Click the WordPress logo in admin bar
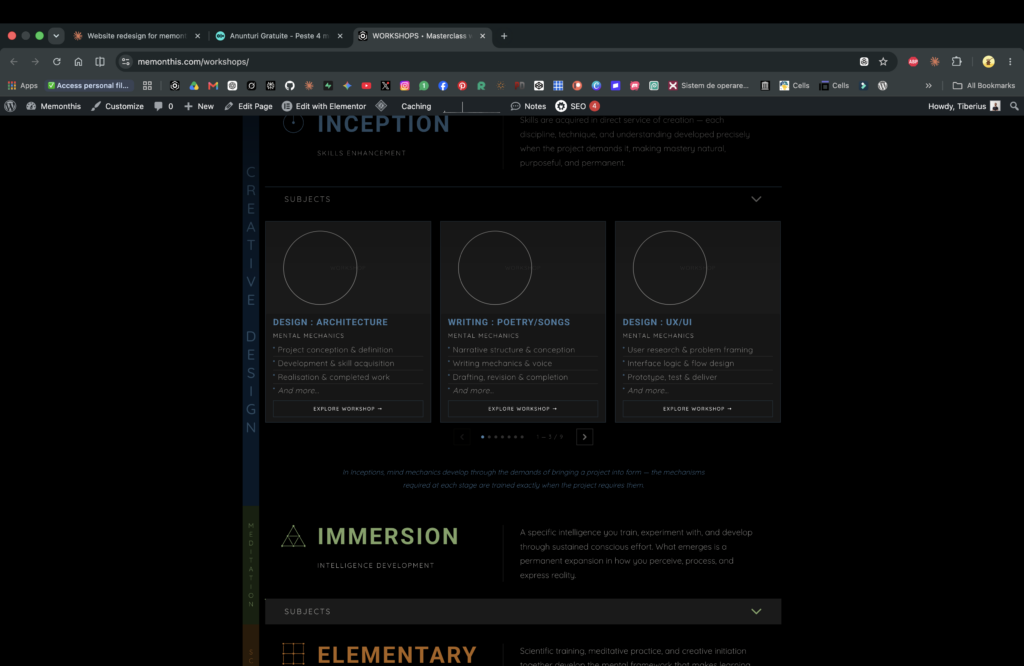 point(10,106)
